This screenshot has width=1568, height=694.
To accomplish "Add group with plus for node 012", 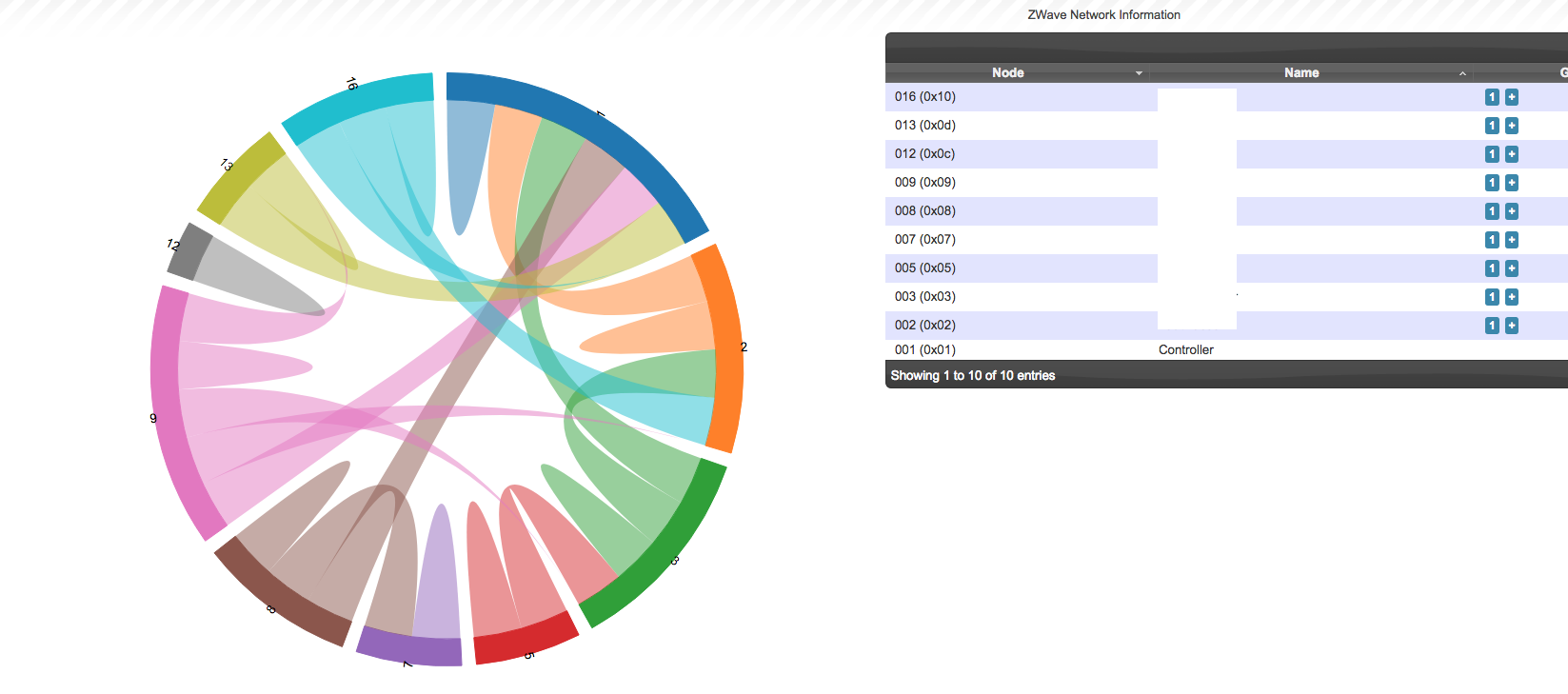I will coord(1511,154).
